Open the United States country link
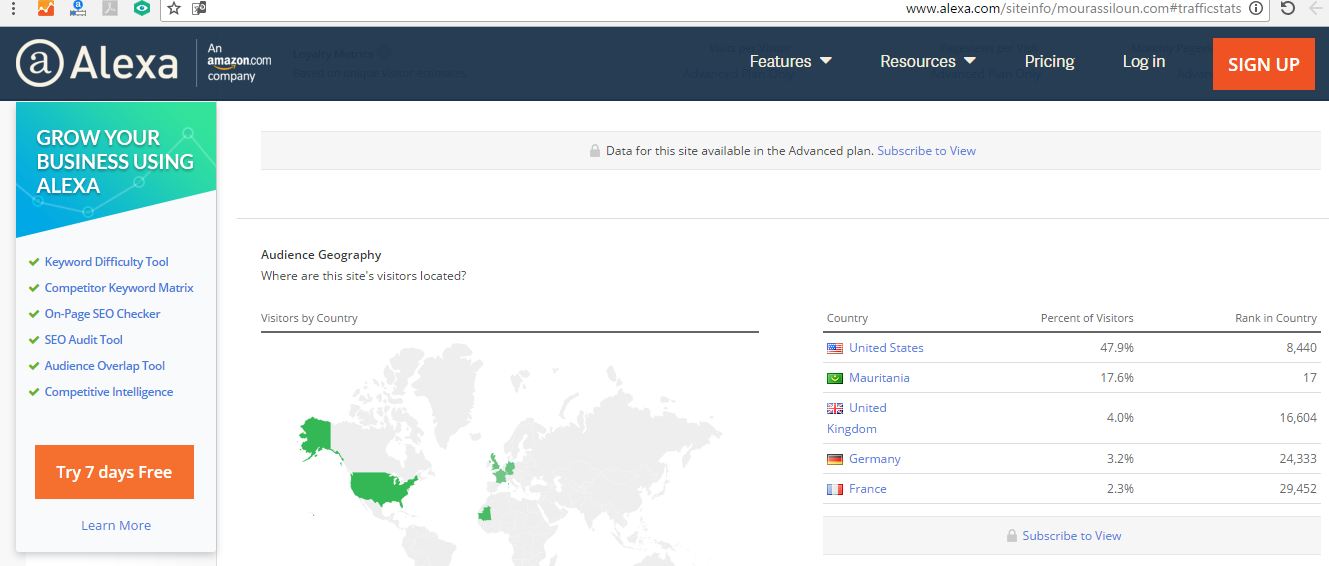This screenshot has width=1329, height=566. tap(886, 348)
